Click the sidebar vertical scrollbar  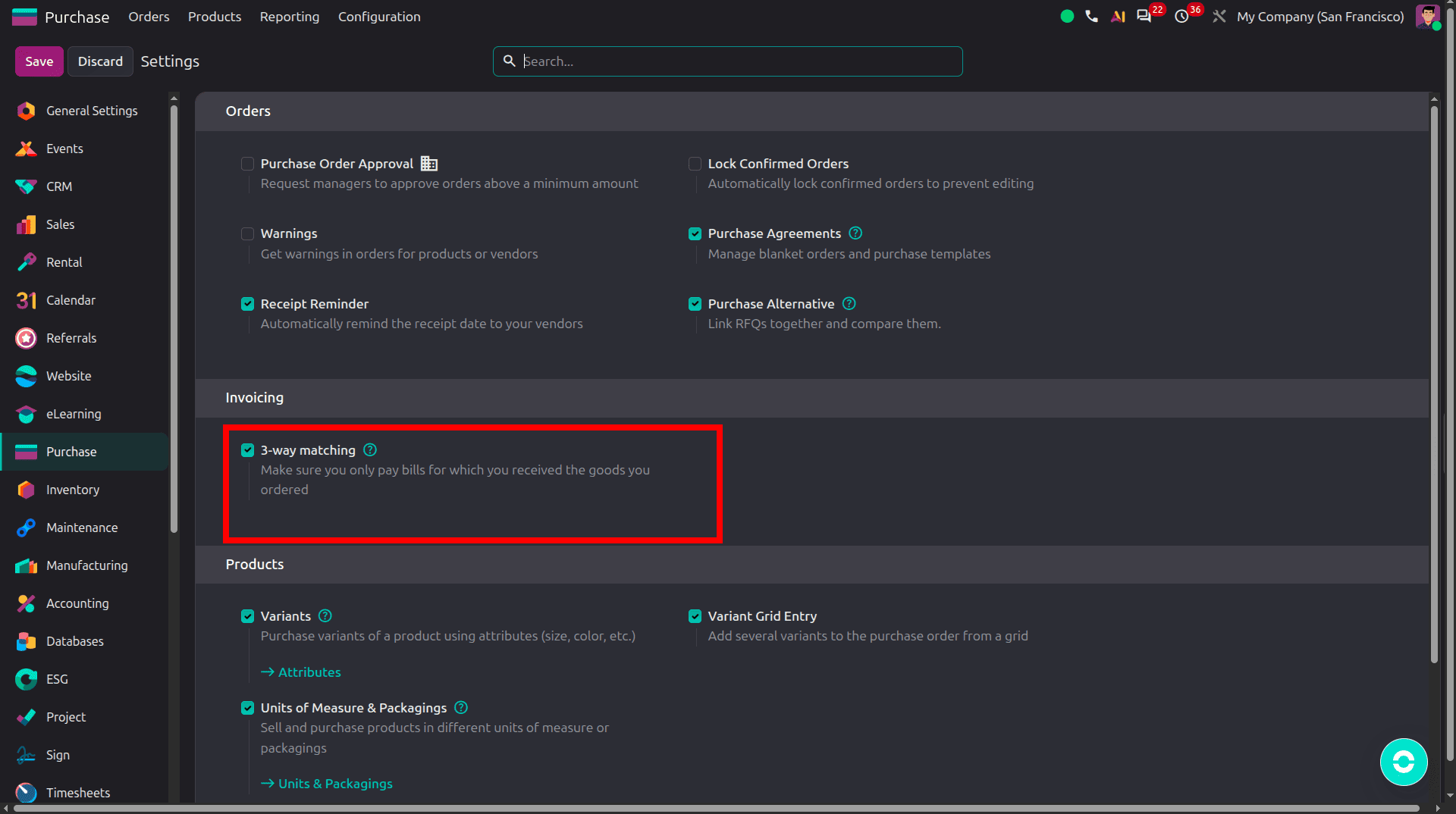point(174,318)
